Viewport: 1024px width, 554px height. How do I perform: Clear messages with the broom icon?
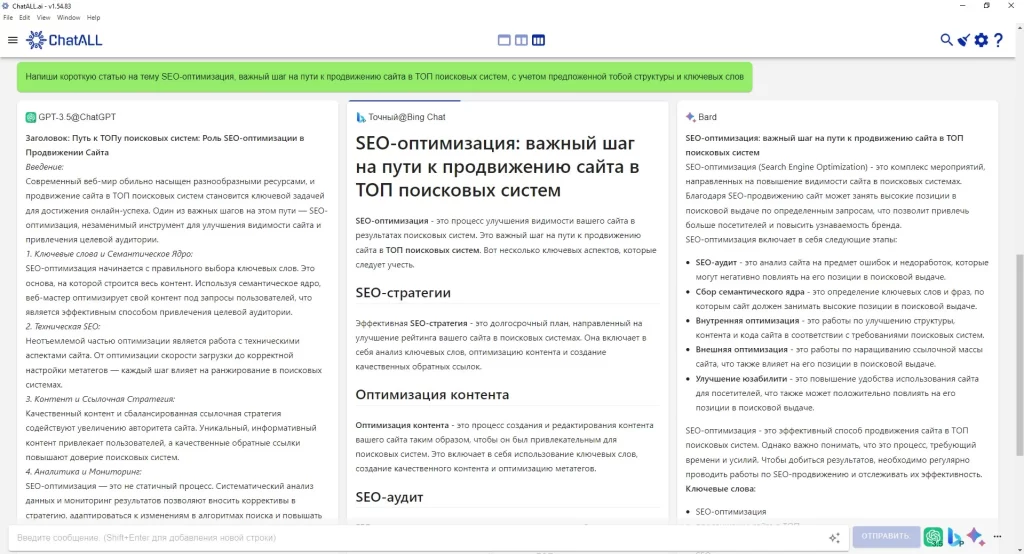pyautogui.click(x=963, y=40)
